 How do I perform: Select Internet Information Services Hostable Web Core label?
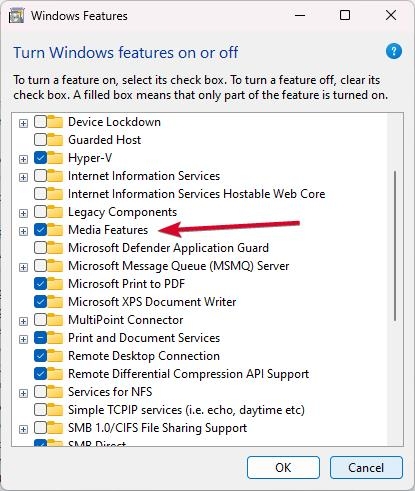pyautogui.click(x=197, y=194)
